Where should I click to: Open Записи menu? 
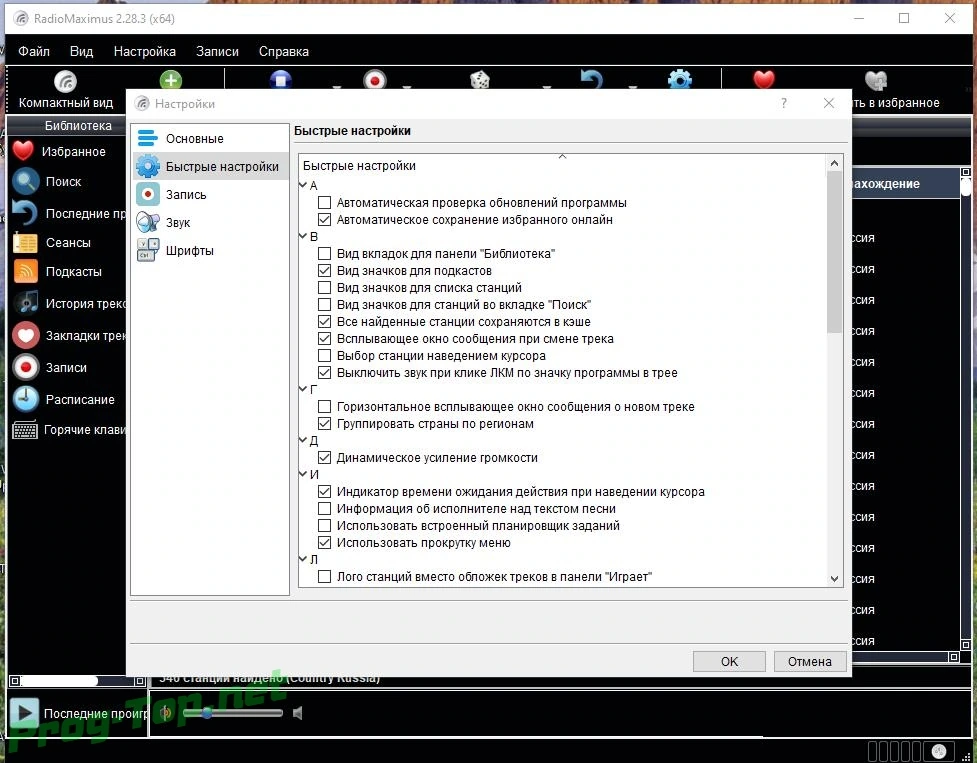point(217,51)
